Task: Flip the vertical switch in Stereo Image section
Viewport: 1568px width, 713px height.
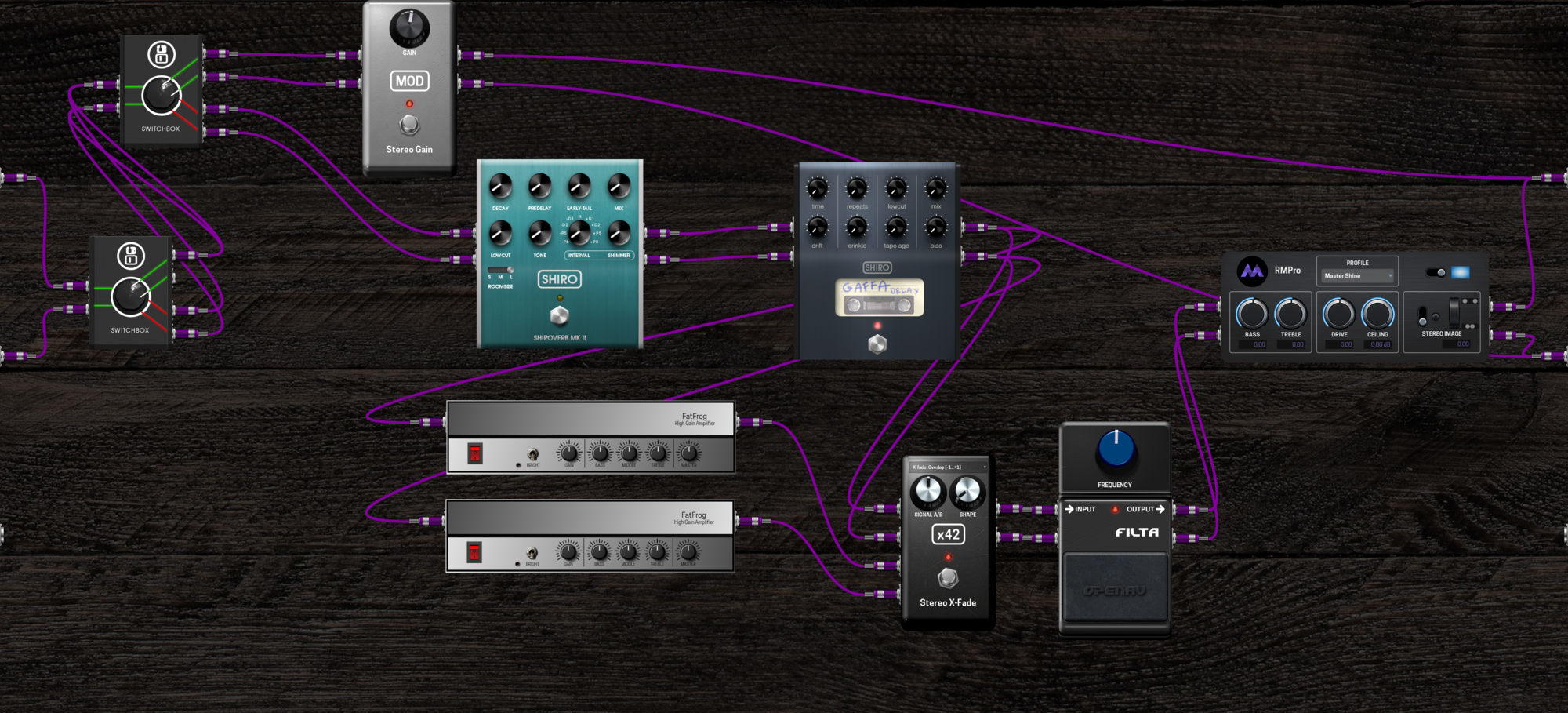Action: 1422,316
